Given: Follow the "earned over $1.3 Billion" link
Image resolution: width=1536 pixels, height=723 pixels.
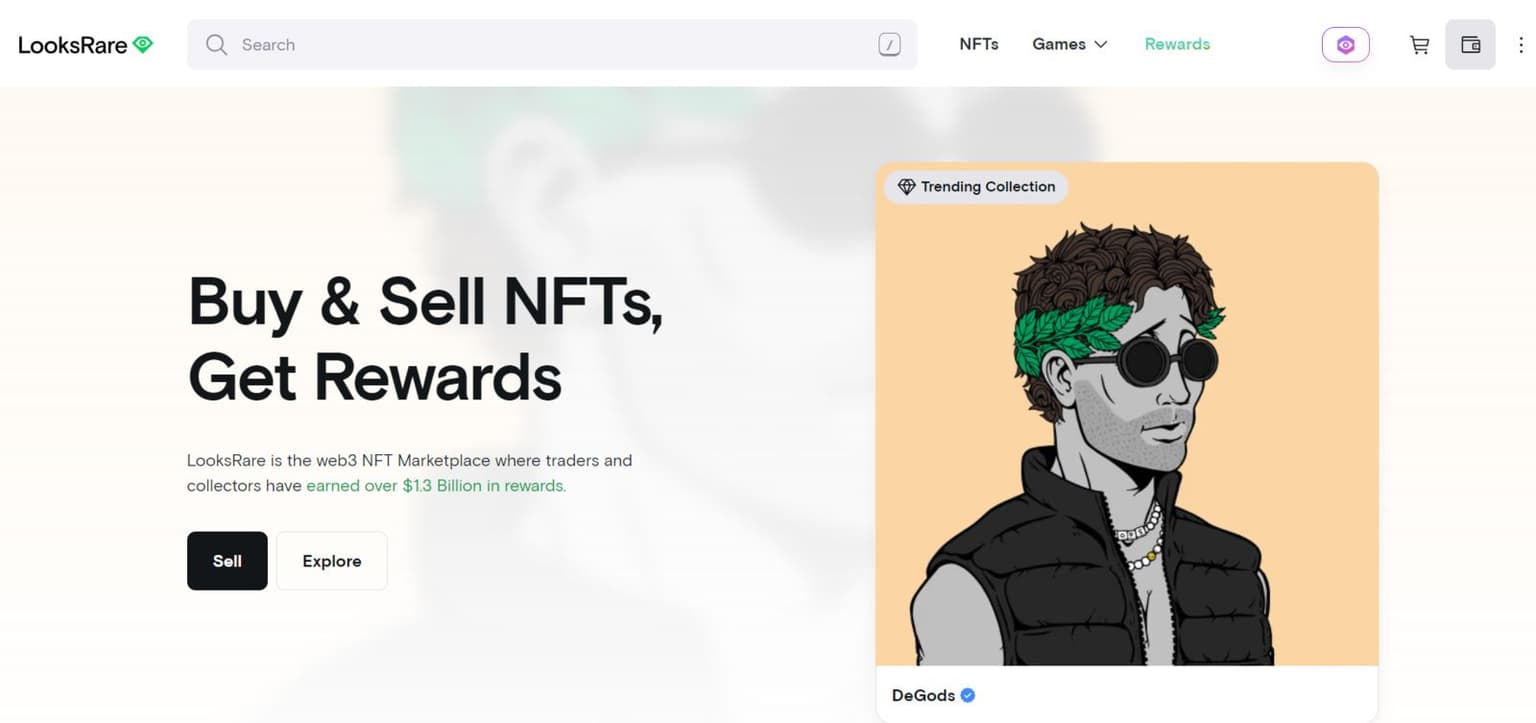Looking at the screenshot, I should pos(436,486).
